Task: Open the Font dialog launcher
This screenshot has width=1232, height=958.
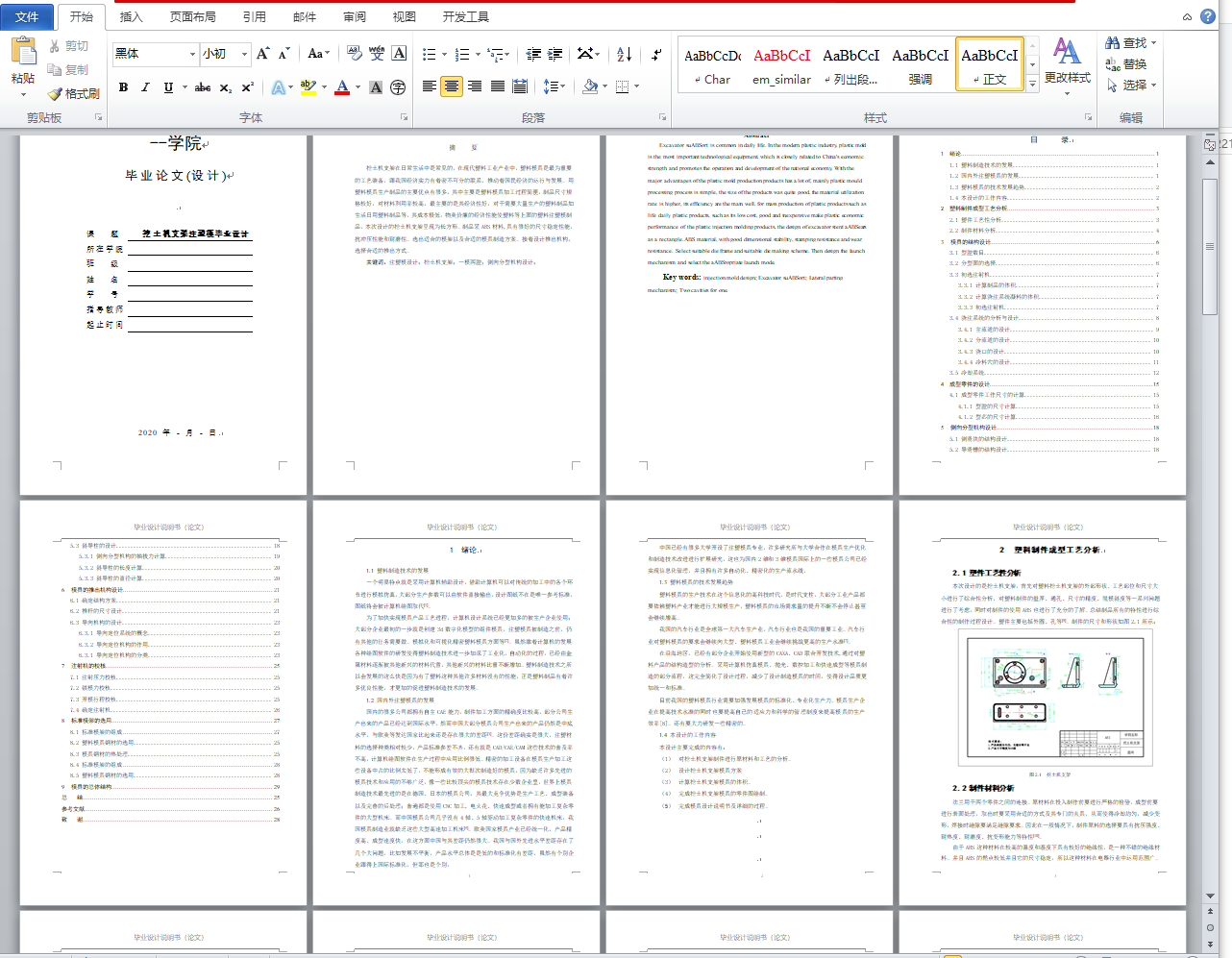Action: click(x=404, y=117)
